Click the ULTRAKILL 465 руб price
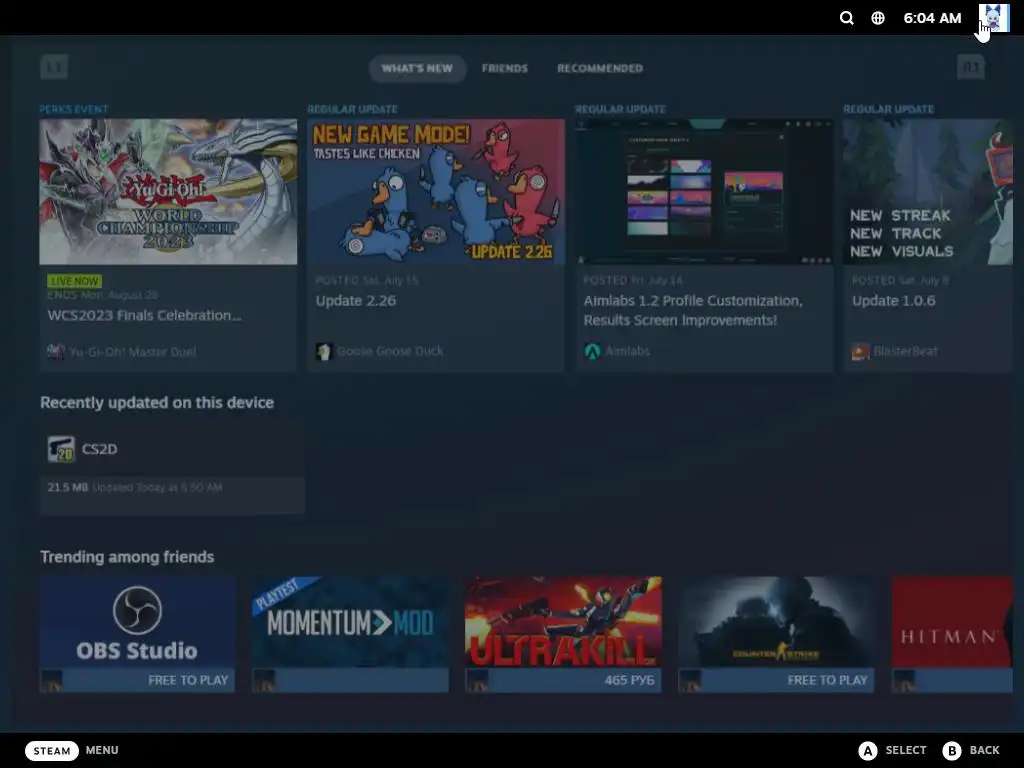 pyautogui.click(x=629, y=680)
